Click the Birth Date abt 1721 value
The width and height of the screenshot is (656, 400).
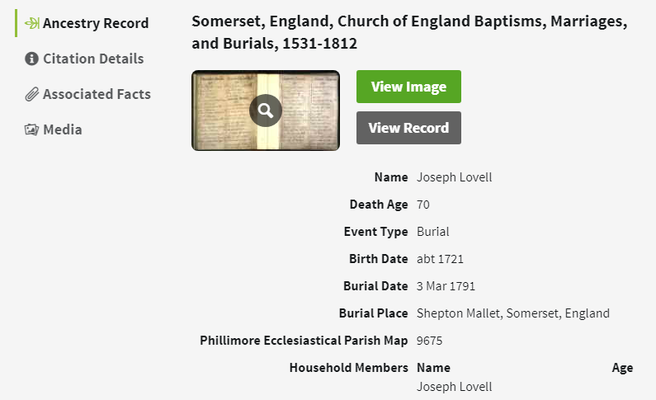pyautogui.click(x=440, y=259)
